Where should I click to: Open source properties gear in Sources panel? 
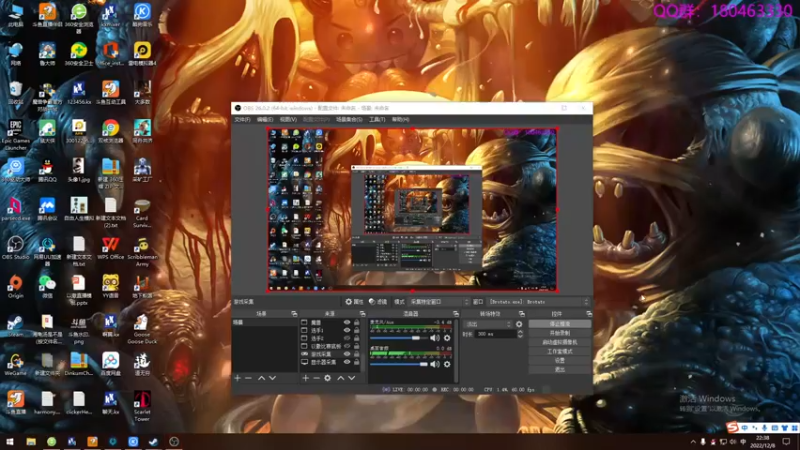(x=328, y=378)
